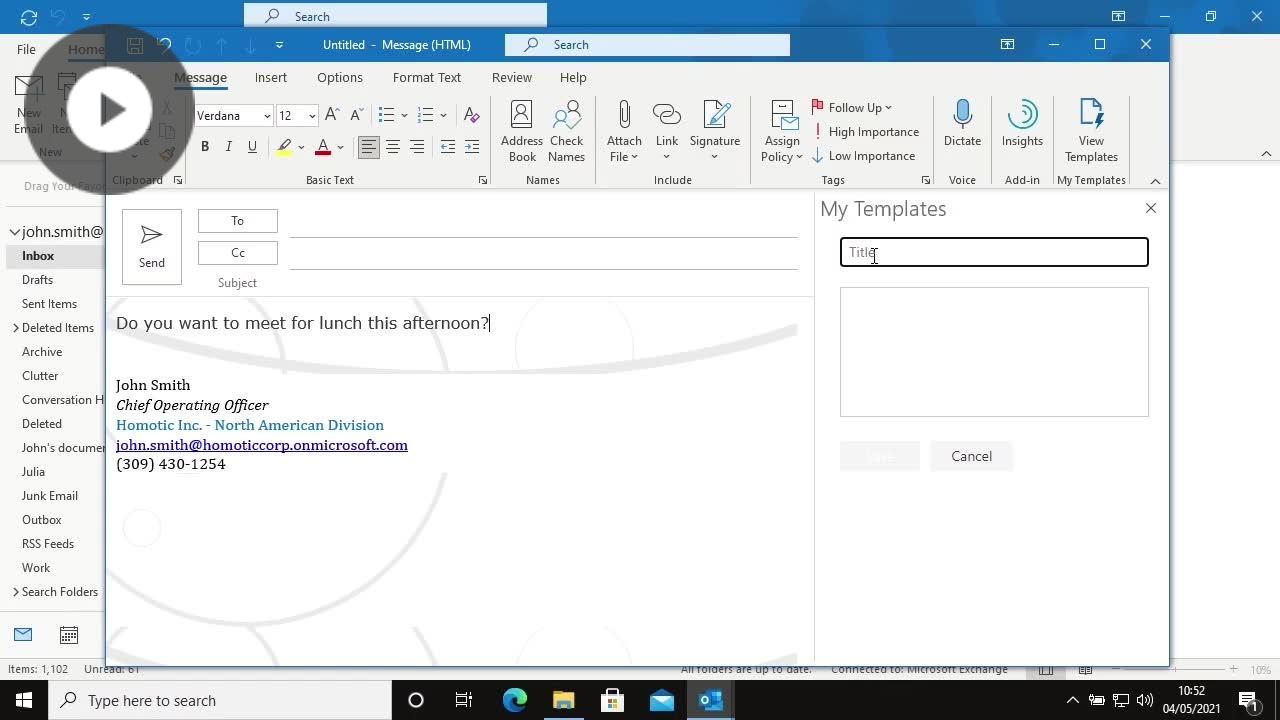Image resolution: width=1280 pixels, height=720 pixels.
Task: Toggle bulleted list formatting
Action: [386, 115]
